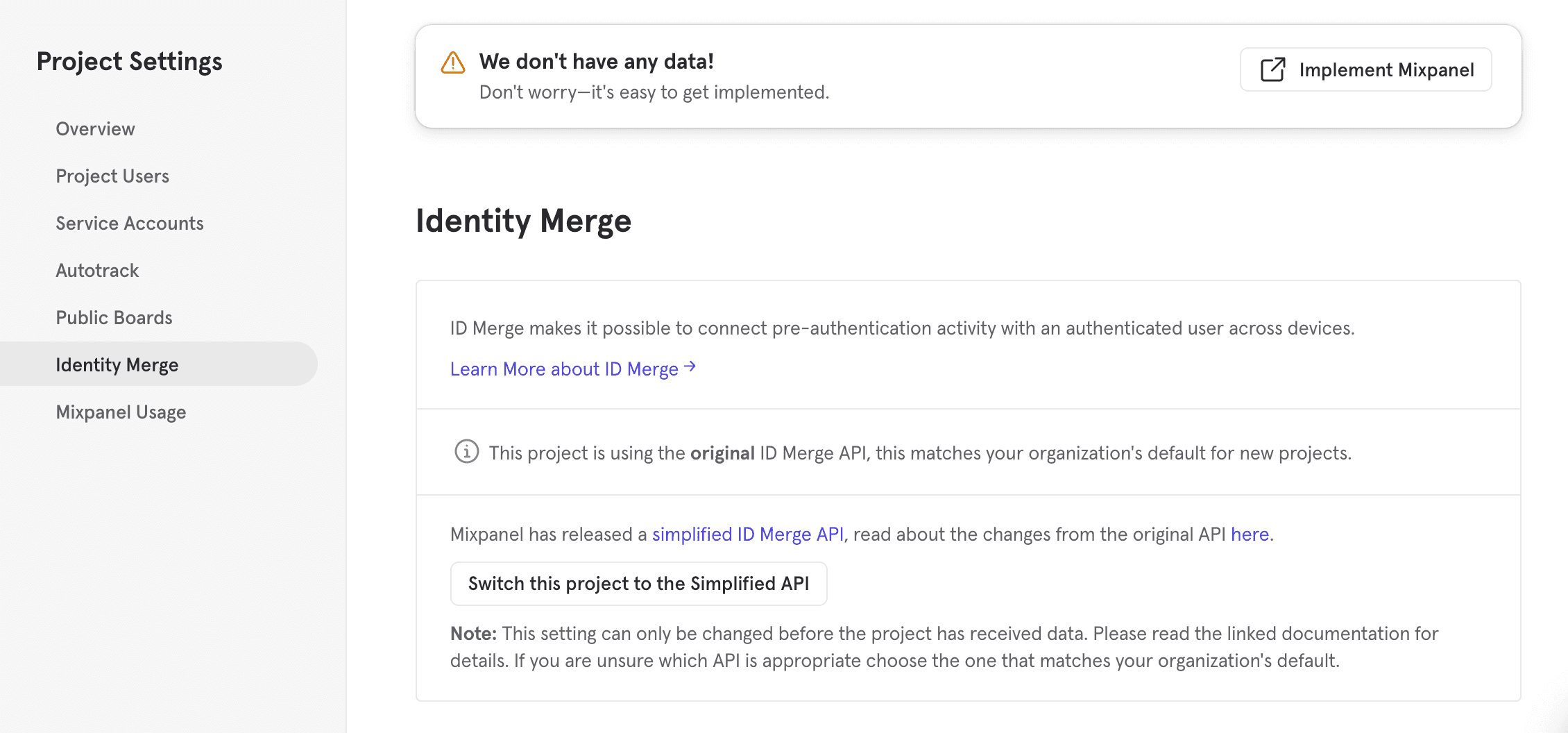
Task: Select Autotrack in the sidebar
Action: [x=97, y=271]
